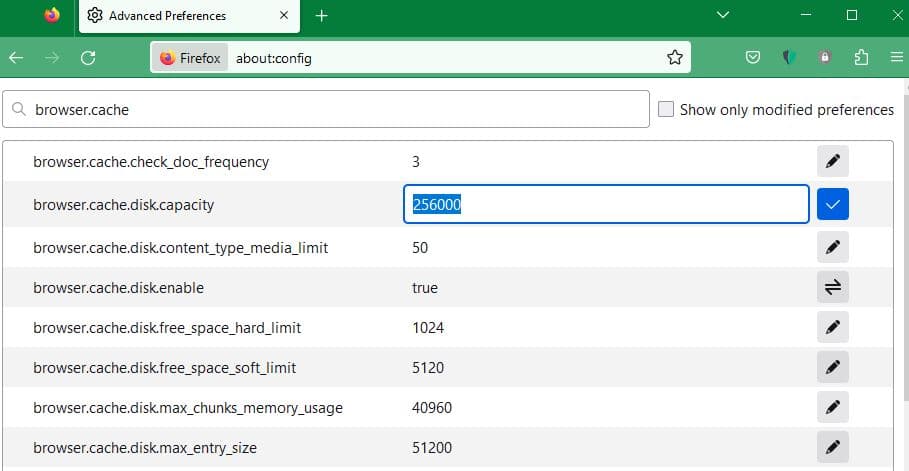Edit browser.cache.disk.max_entry_size pencil icon
909x471 pixels.
pos(832,447)
